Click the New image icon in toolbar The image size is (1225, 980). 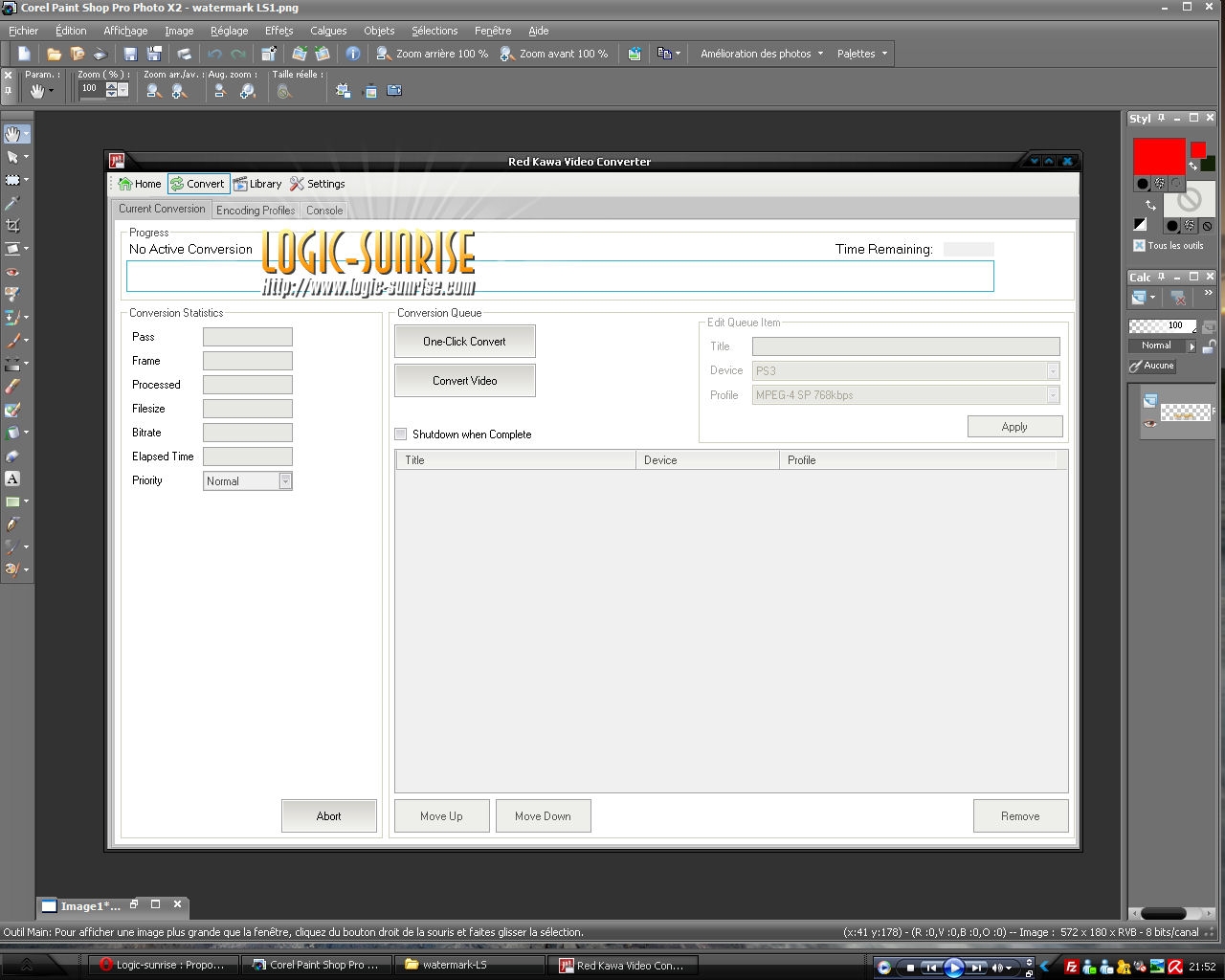(x=24, y=54)
